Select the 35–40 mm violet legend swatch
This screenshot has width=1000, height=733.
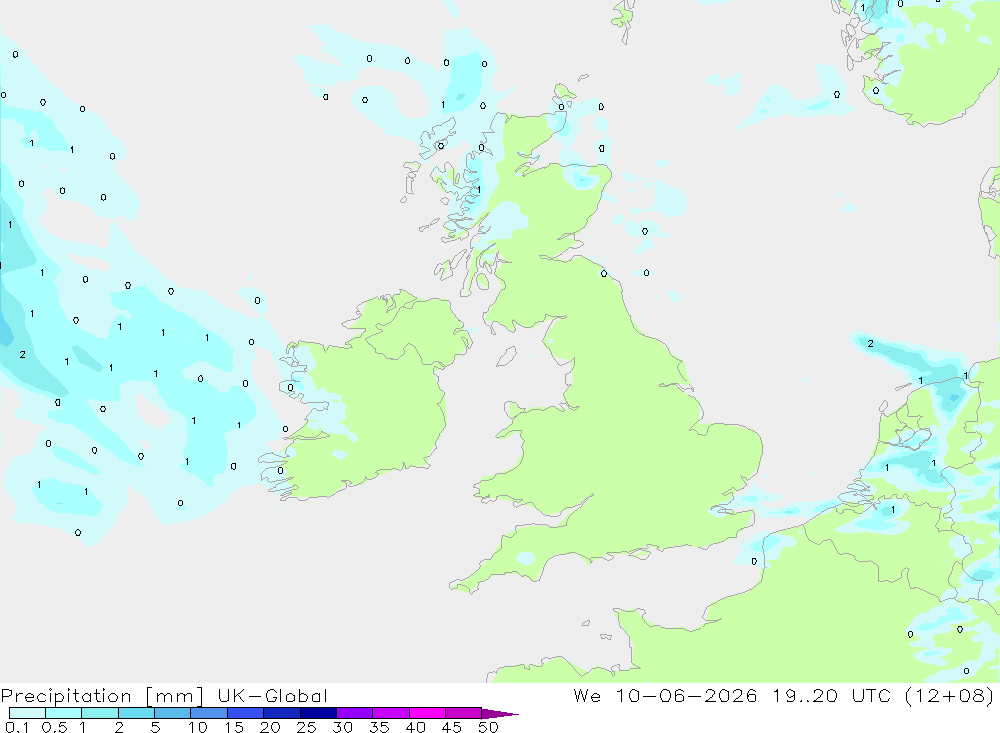pyautogui.click(x=391, y=713)
